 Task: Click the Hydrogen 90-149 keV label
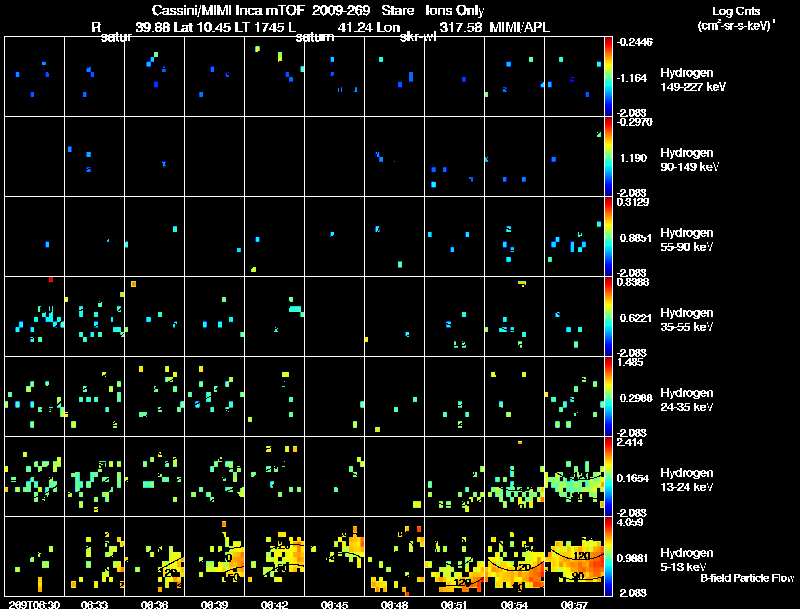pyautogui.click(x=689, y=160)
